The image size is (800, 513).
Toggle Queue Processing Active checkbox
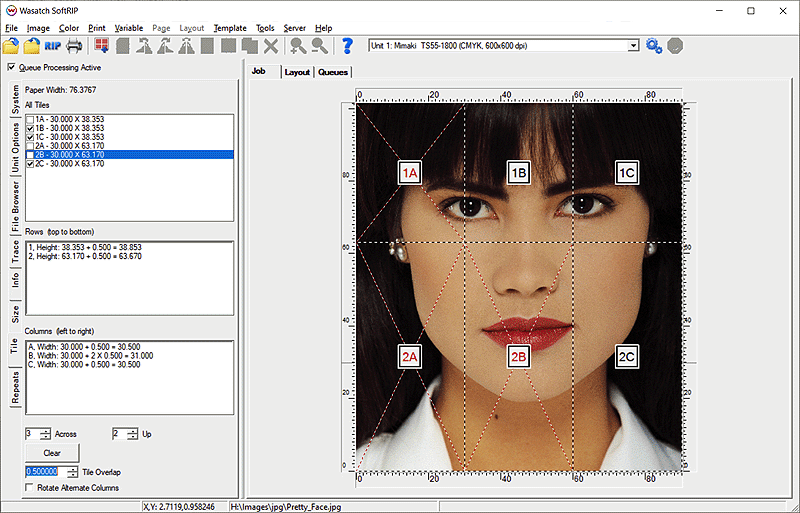tap(12, 68)
